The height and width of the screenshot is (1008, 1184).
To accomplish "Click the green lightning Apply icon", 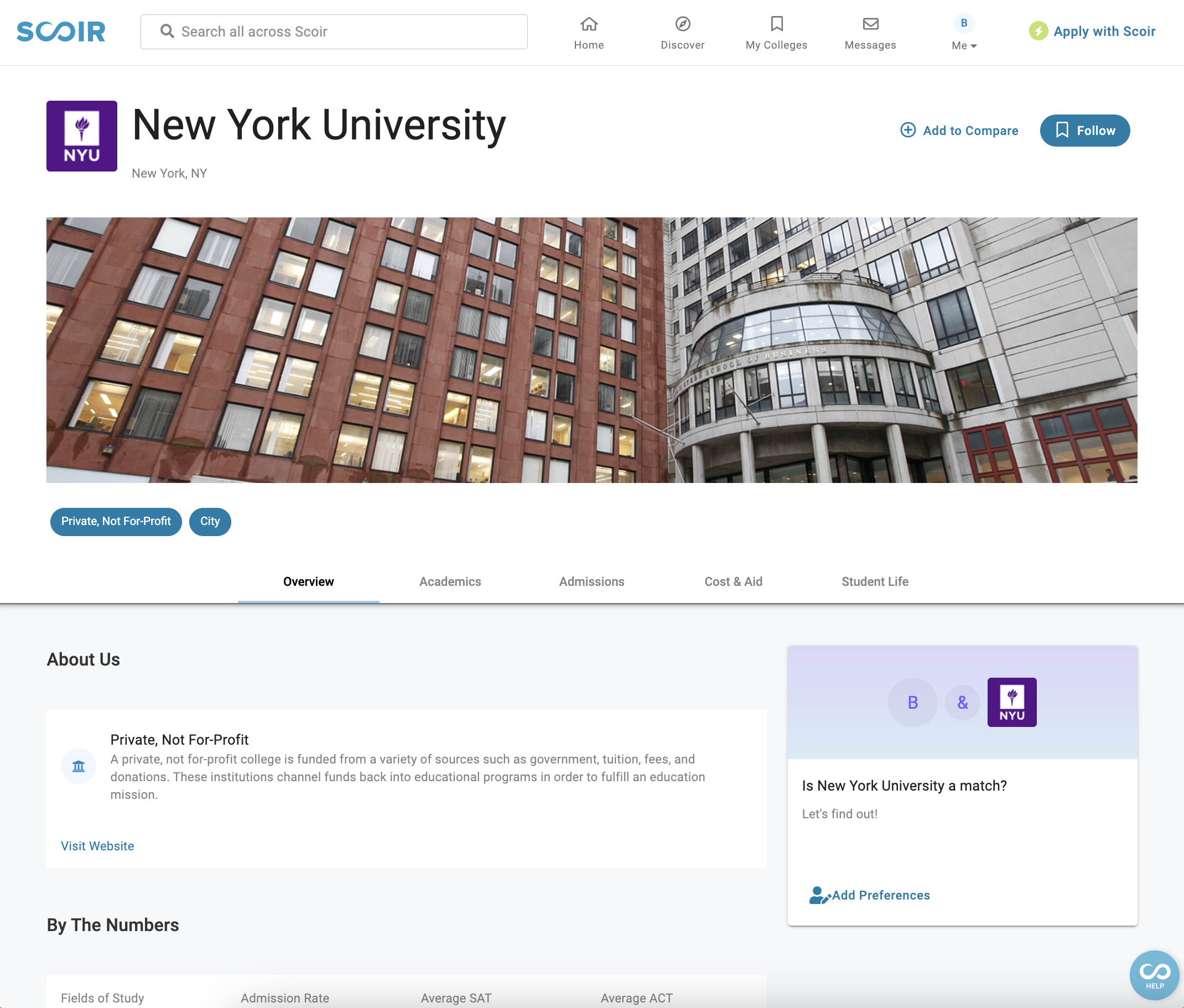I will tap(1038, 31).
